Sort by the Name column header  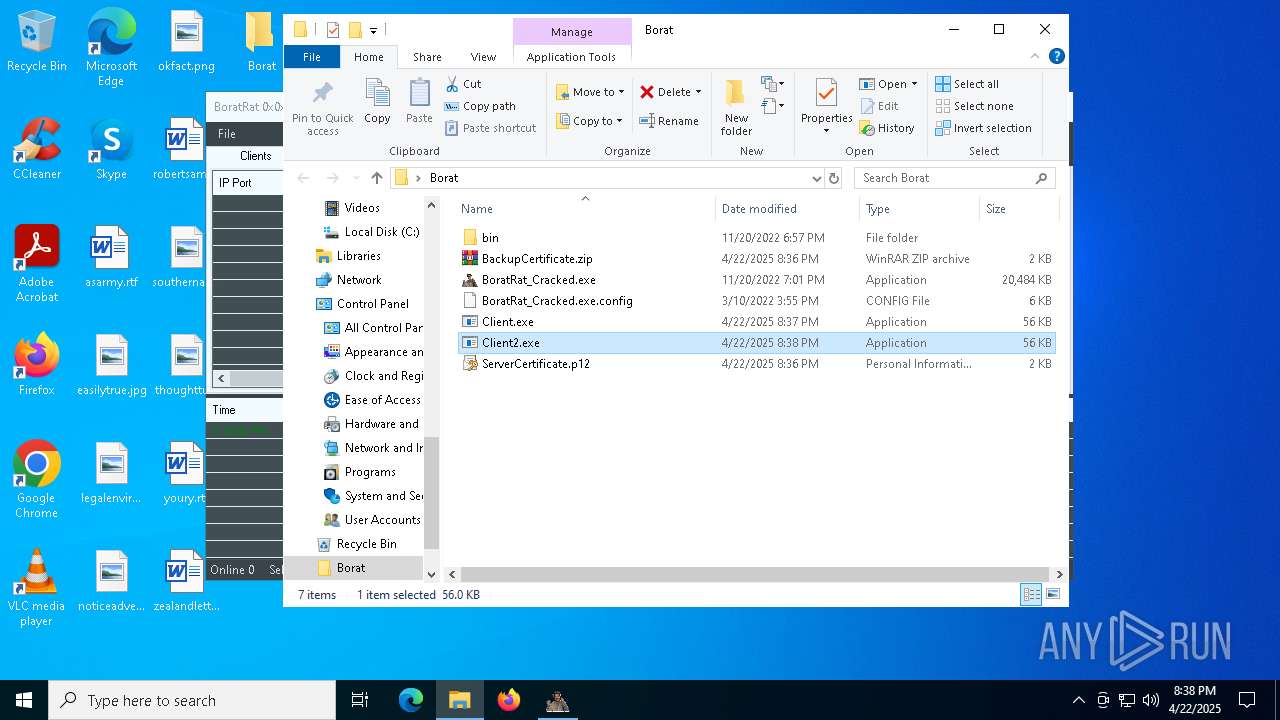(x=585, y=209)
